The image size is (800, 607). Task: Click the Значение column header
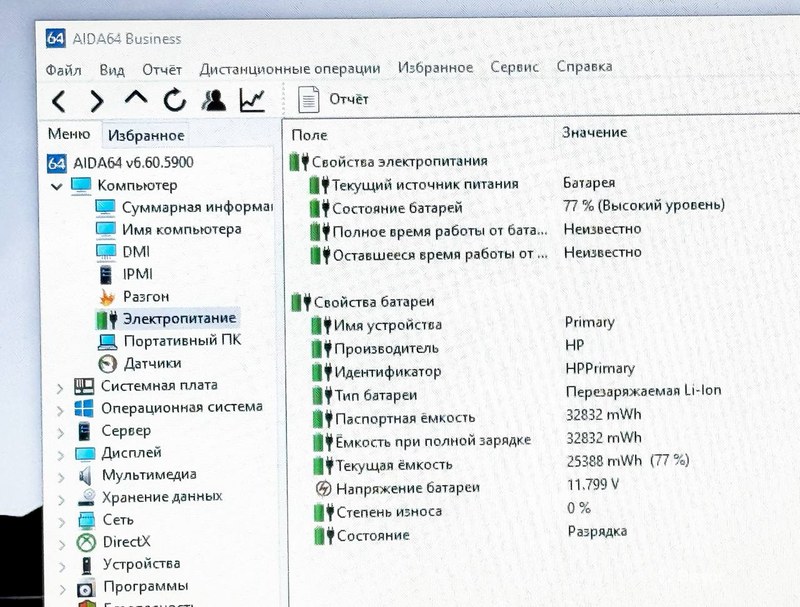(594, 133)
